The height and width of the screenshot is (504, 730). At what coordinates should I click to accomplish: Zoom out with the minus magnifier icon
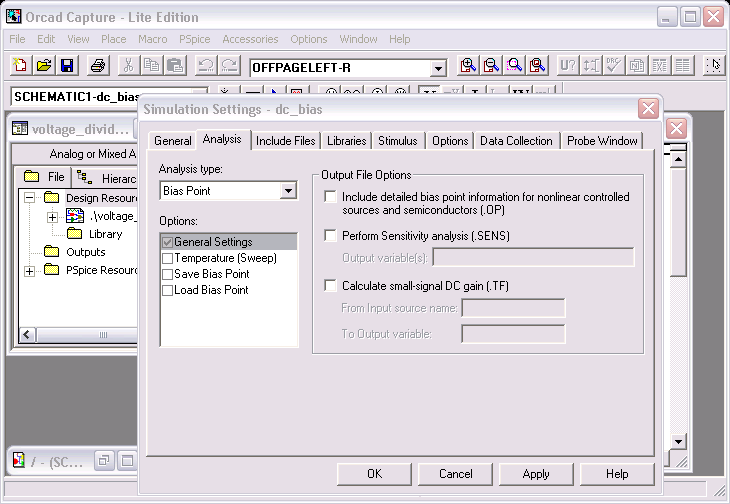click(x=491, y=66)
